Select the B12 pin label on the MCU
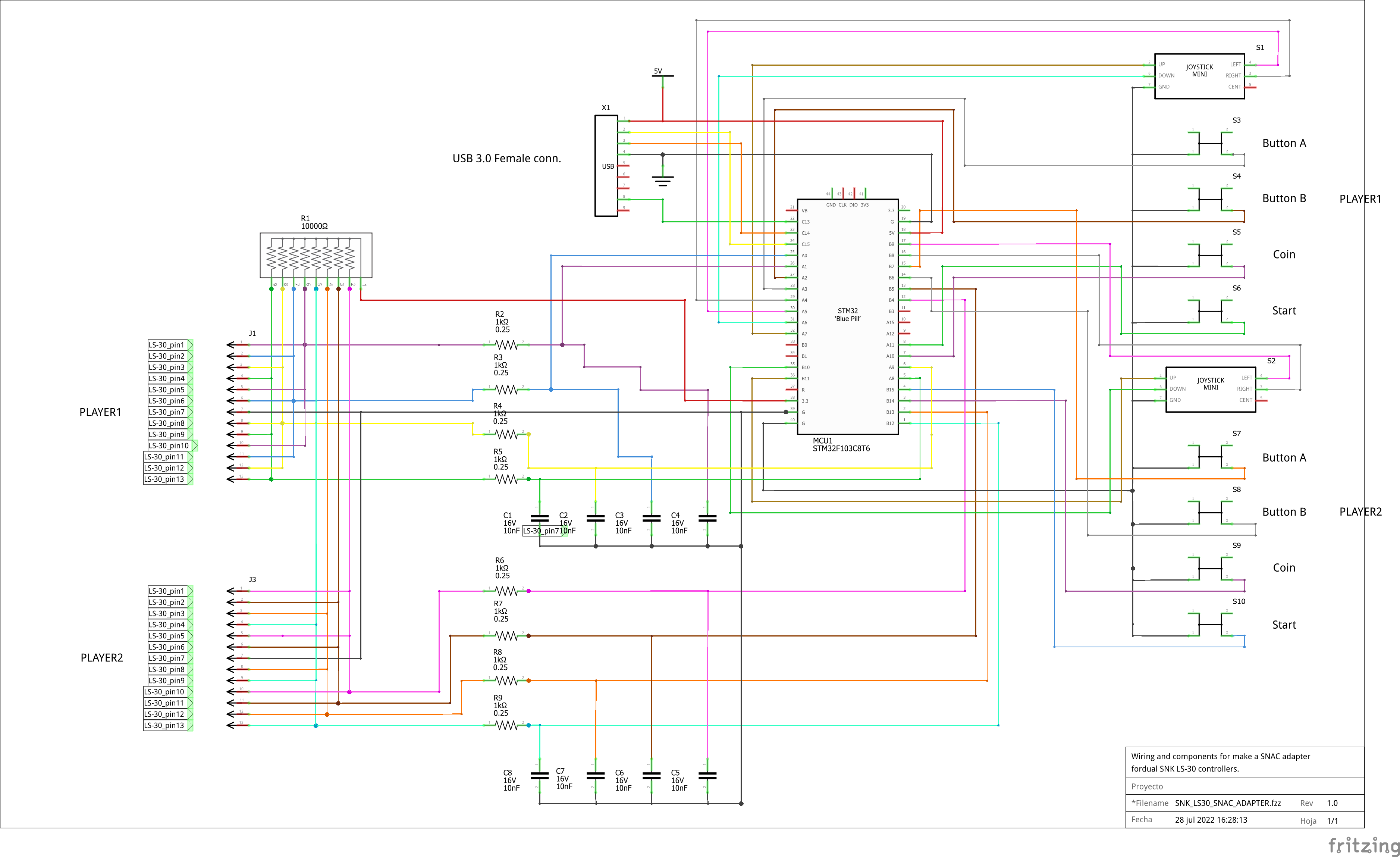The height and width of the screenshot is (857, 1400). 890,423
